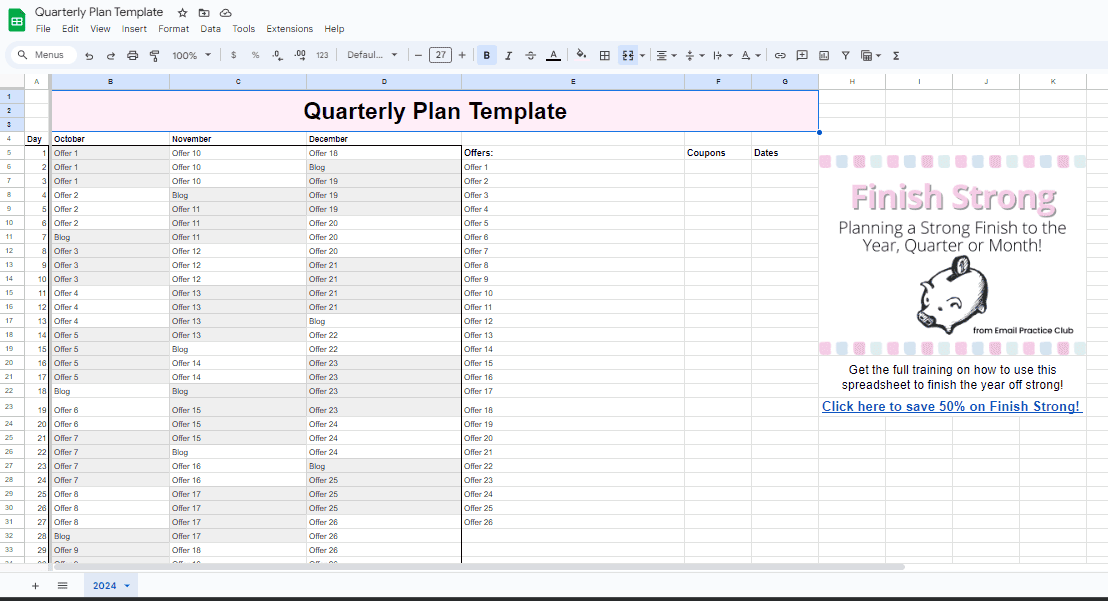Screen dimensions: 1108x601
Task: Toggle bold formatting on selection
Action: pyautogui.click(x=487, y=55)
